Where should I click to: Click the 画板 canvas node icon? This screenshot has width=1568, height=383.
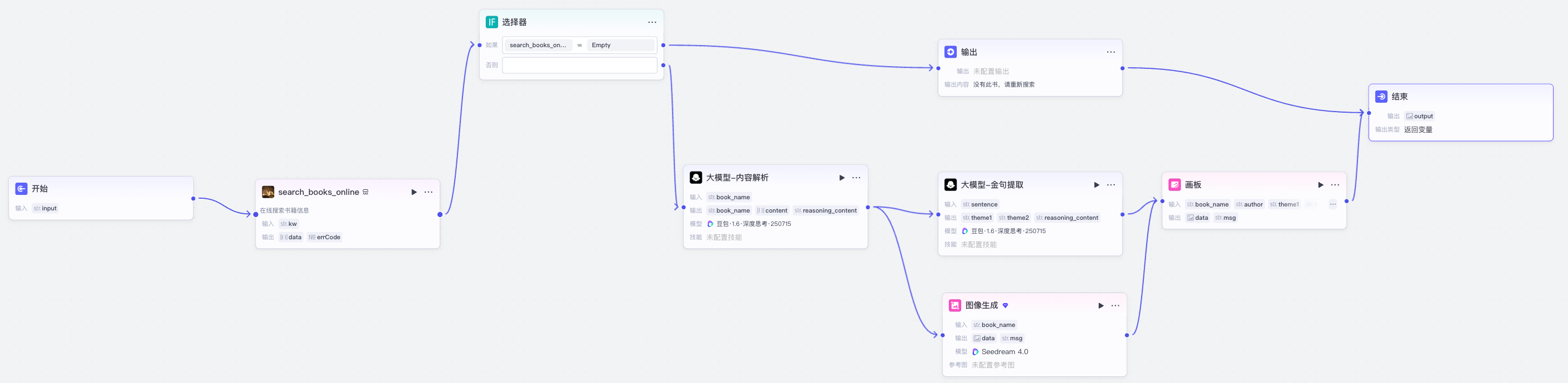pos(1175,184)
